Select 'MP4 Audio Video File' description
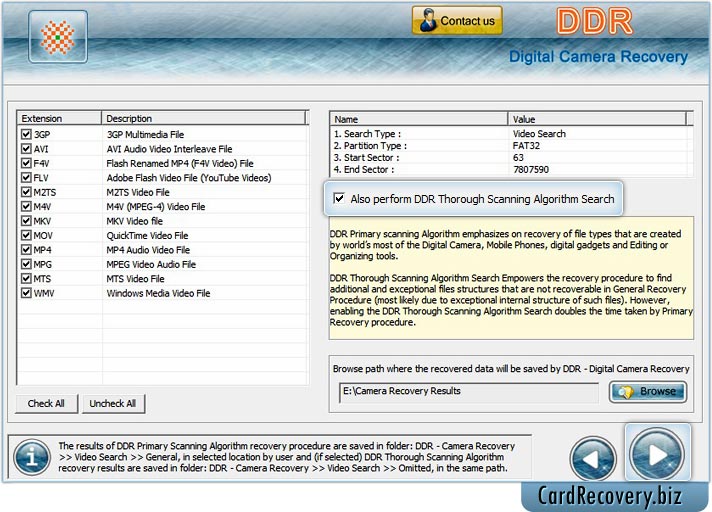 [x=148, y=250]
